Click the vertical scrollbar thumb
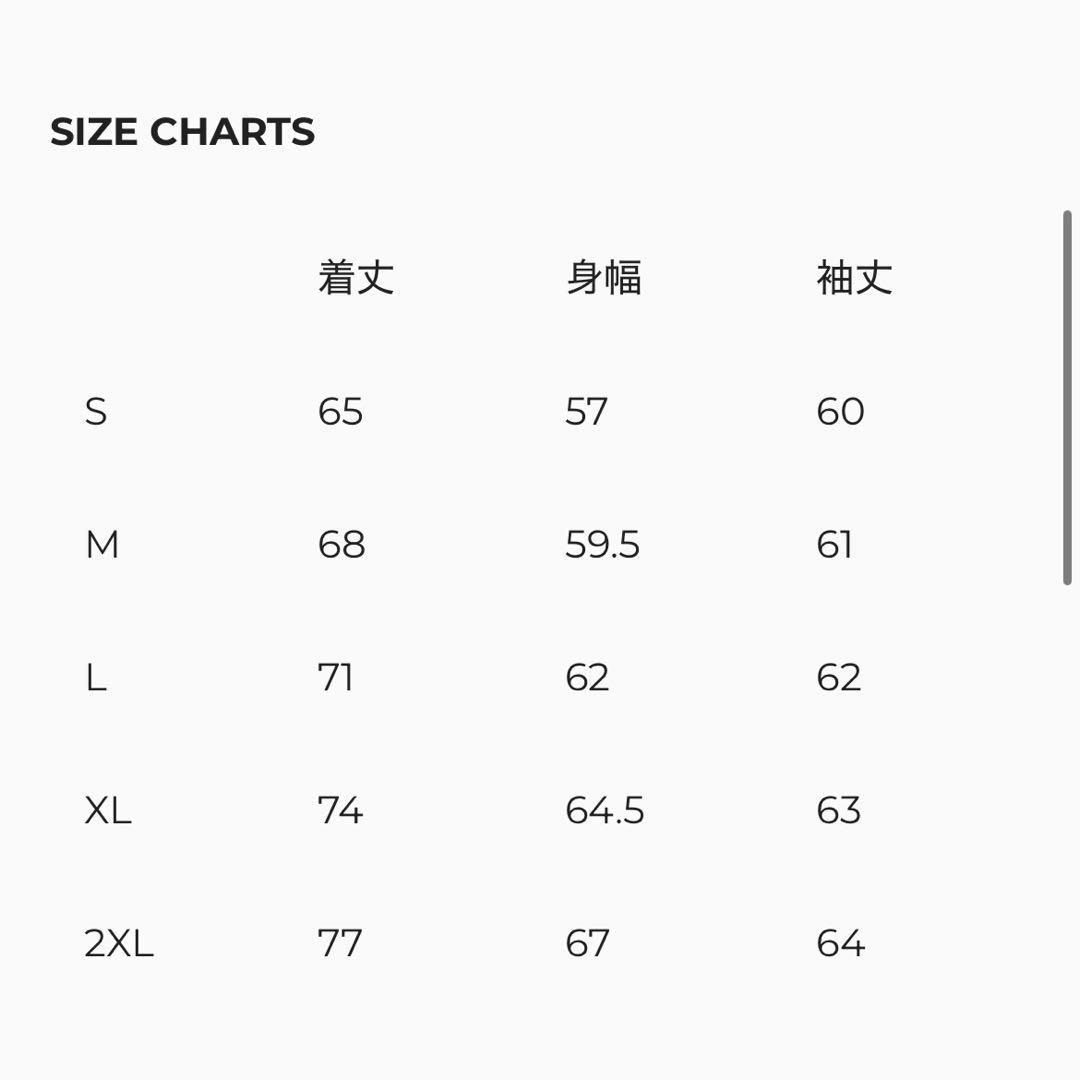 pos(1067,397)
